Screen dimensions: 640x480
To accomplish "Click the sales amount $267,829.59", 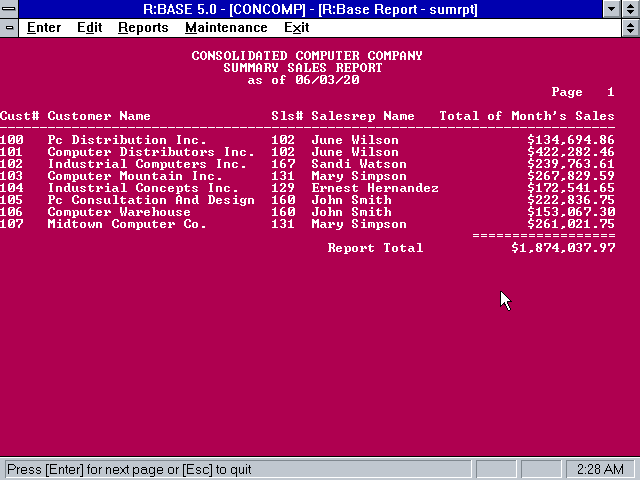I will [571, 176].
